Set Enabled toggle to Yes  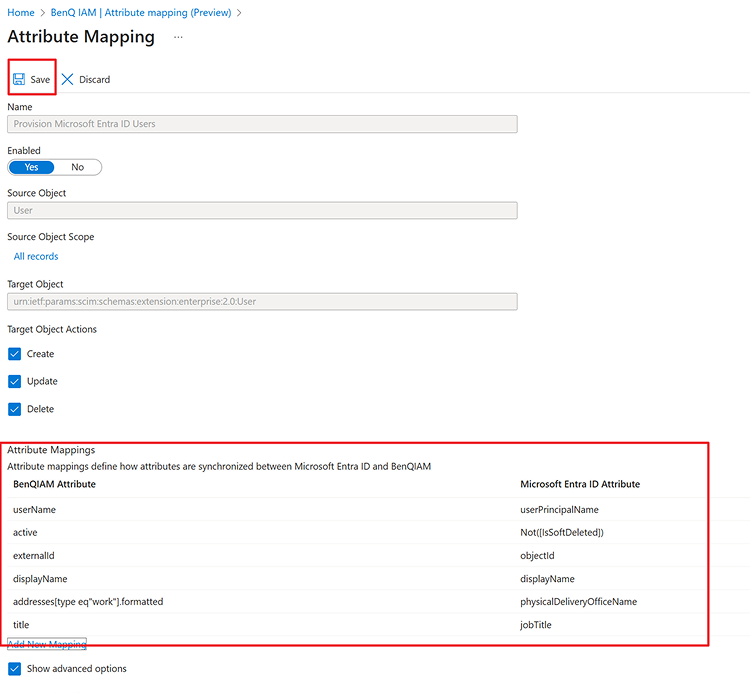[32, 167]
